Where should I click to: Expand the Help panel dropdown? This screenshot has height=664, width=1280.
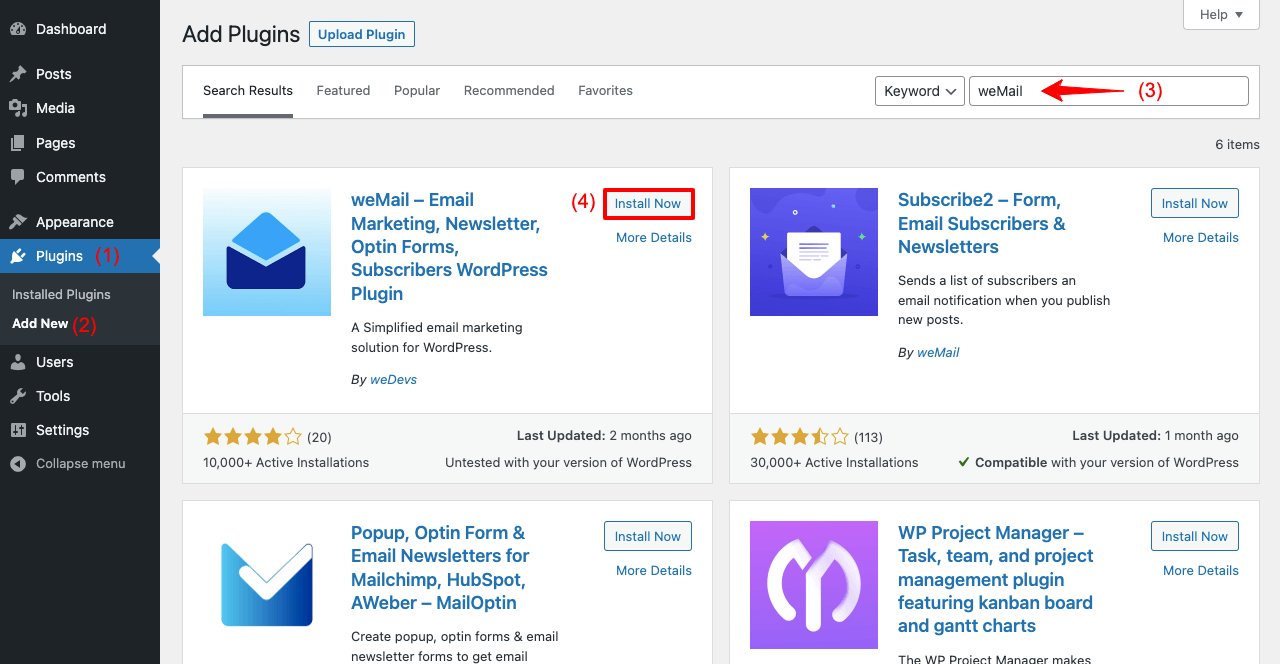(1221, 14)
